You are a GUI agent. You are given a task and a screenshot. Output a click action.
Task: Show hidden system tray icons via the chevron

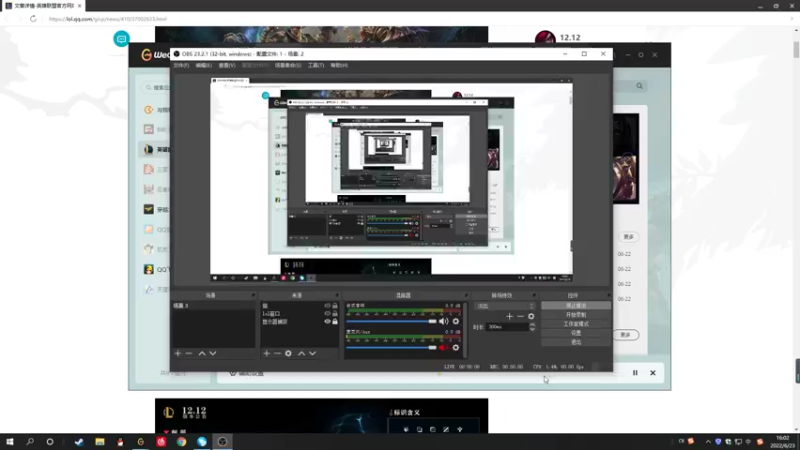coord(708,442)
